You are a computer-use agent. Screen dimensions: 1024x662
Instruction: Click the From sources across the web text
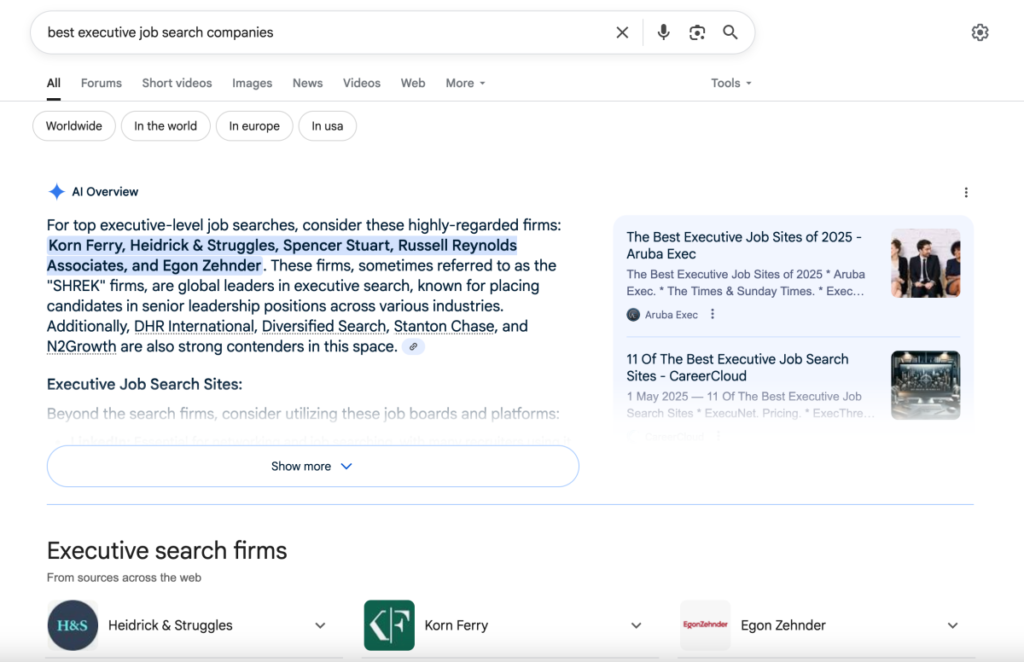(x=123, y=578)
